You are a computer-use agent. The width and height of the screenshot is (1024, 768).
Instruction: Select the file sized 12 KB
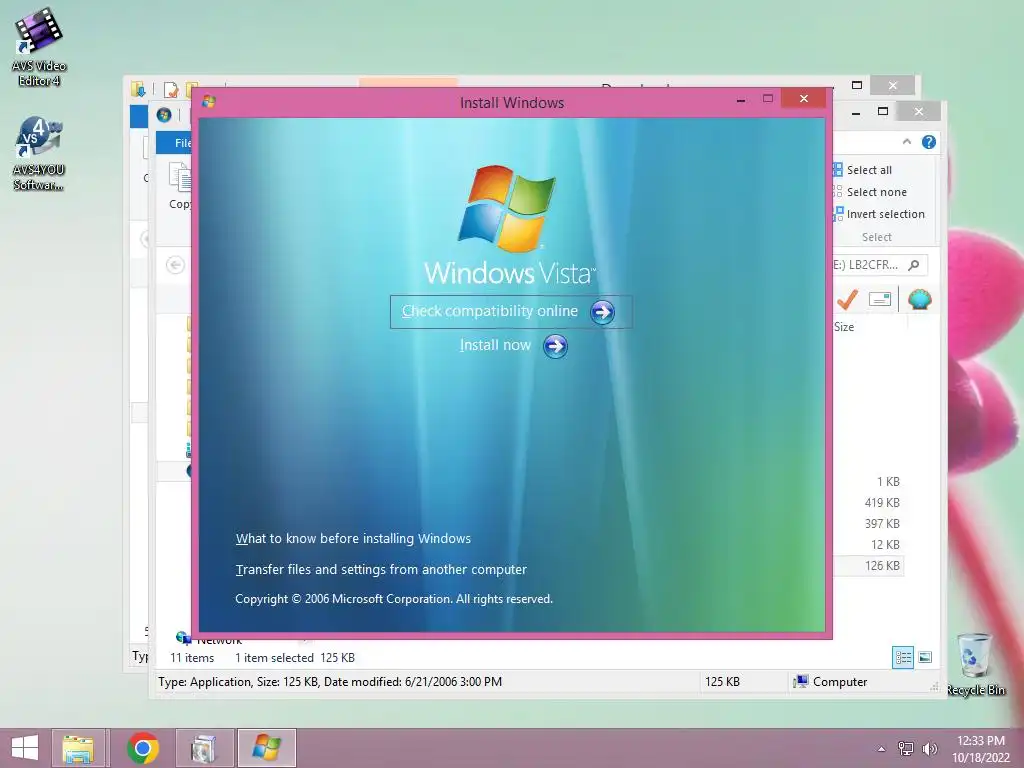tap(885, 545)
